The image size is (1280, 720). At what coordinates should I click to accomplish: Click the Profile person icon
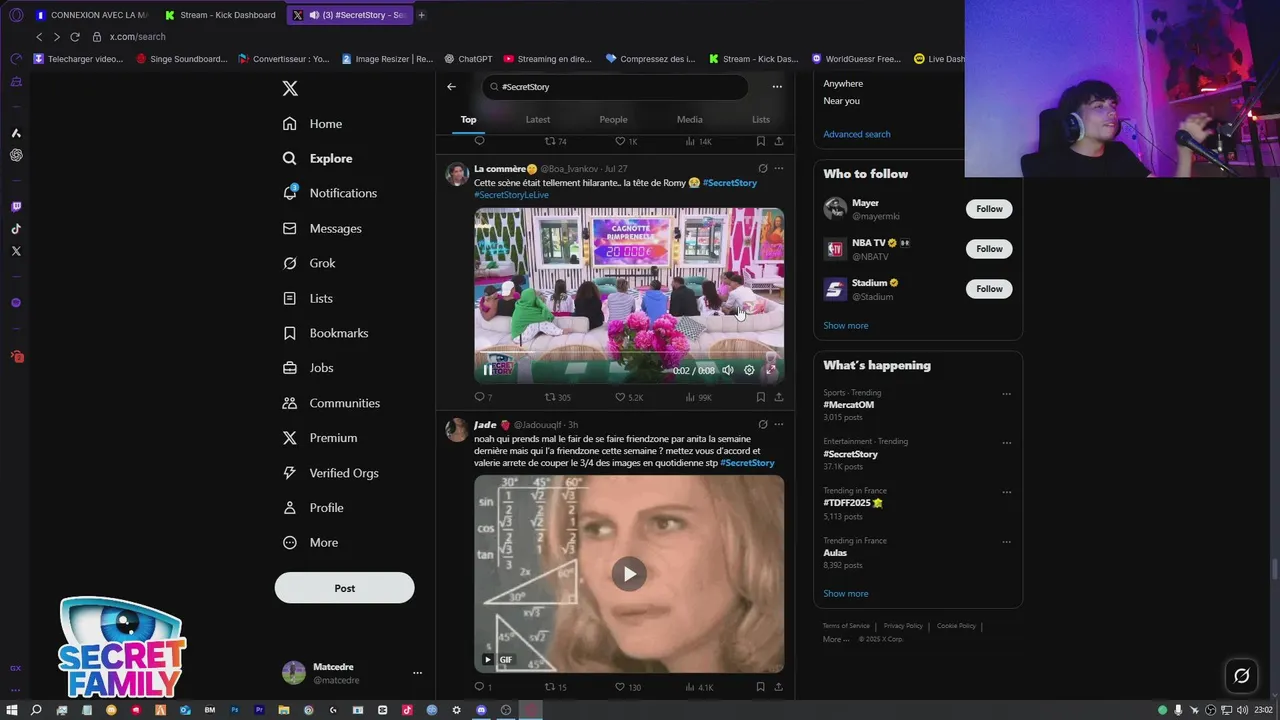coord(290,508)
